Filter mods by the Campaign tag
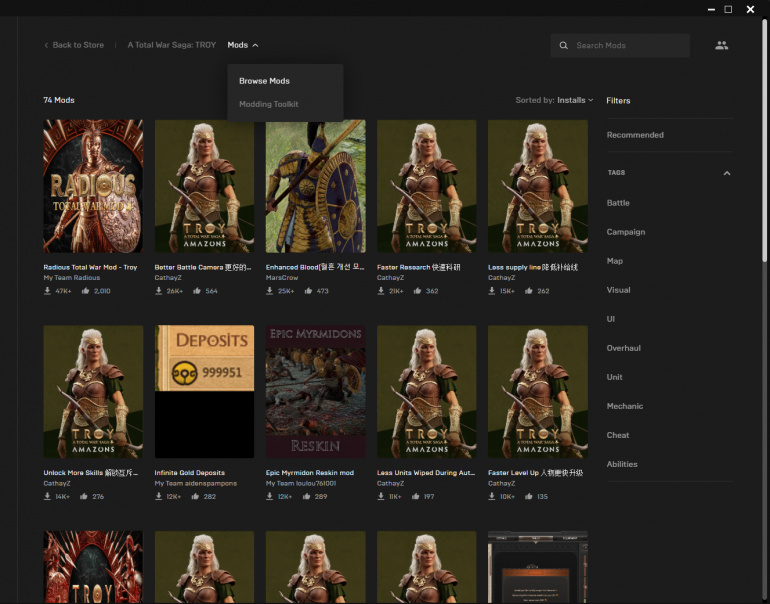 pos(625,232)
